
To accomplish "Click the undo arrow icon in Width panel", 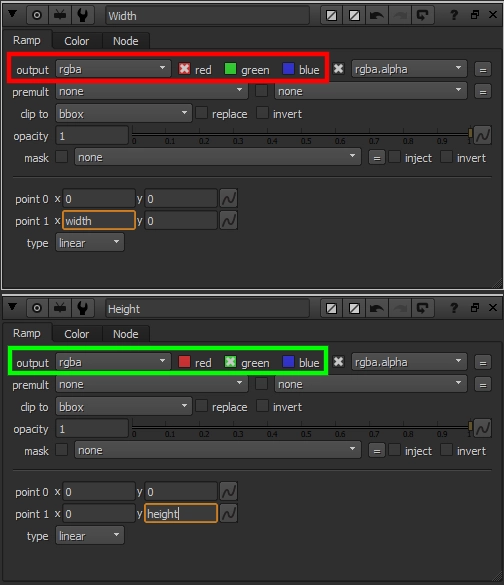I will pyautogui.click(x=377, y=15).
